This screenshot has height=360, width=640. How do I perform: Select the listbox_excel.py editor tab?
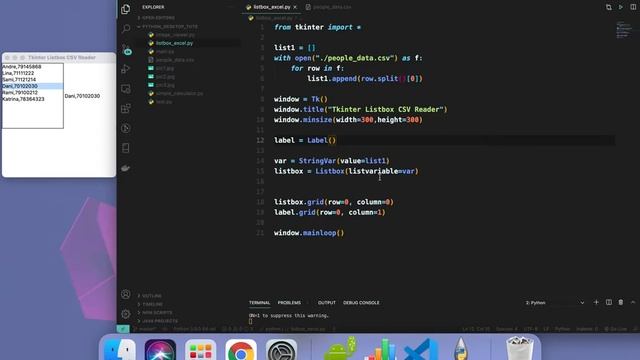pos(271,7)
